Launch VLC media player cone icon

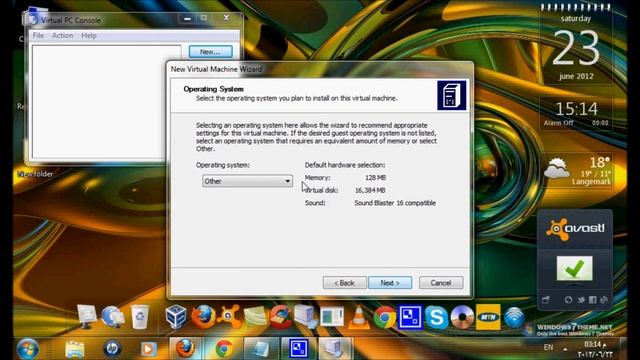[358, 317]
